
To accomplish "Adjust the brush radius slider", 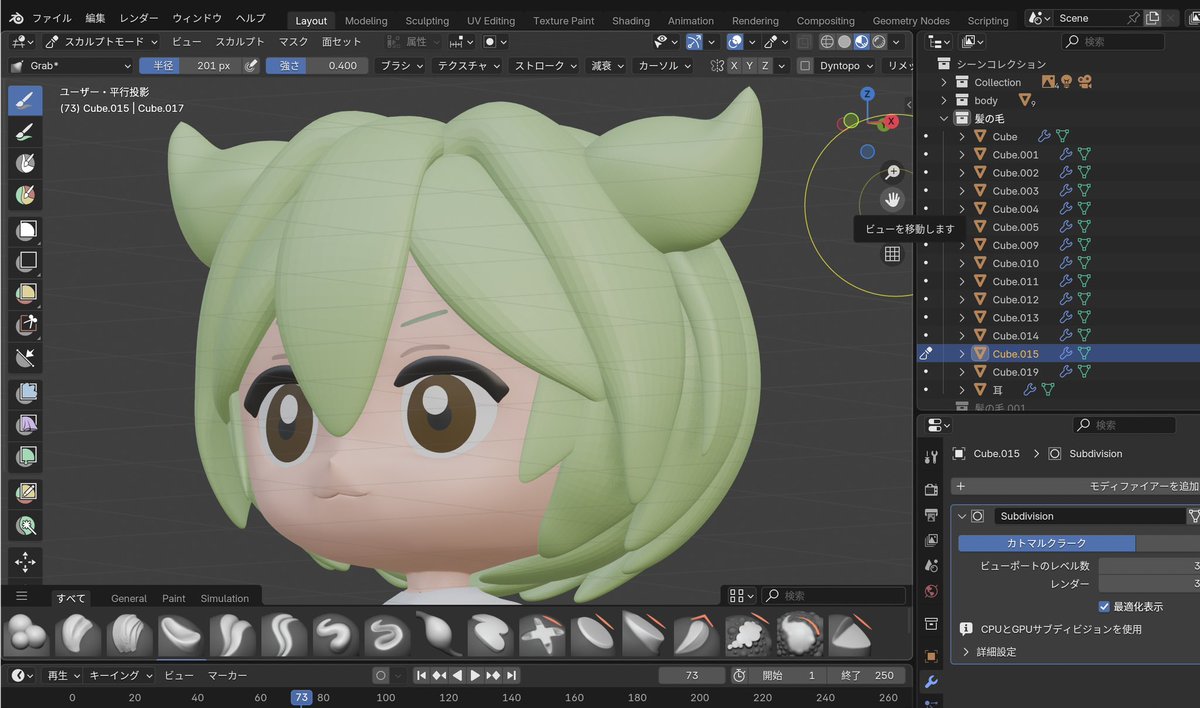I will coord(190,65).
